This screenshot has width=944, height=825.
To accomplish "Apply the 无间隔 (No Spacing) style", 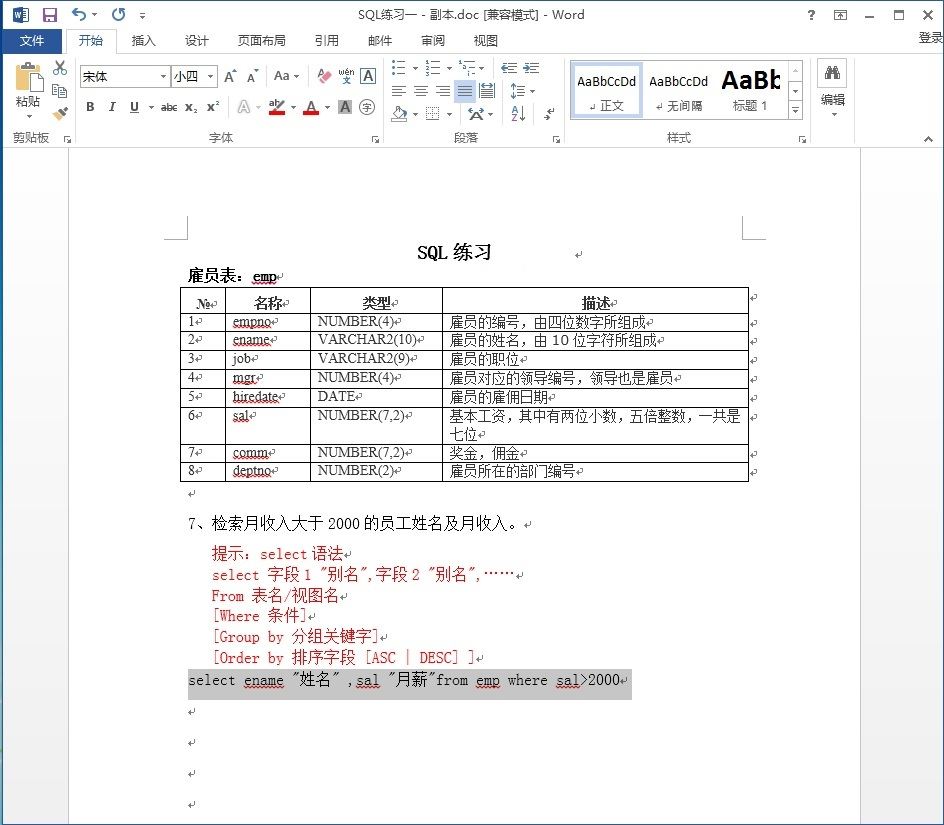I will [678, 90].
